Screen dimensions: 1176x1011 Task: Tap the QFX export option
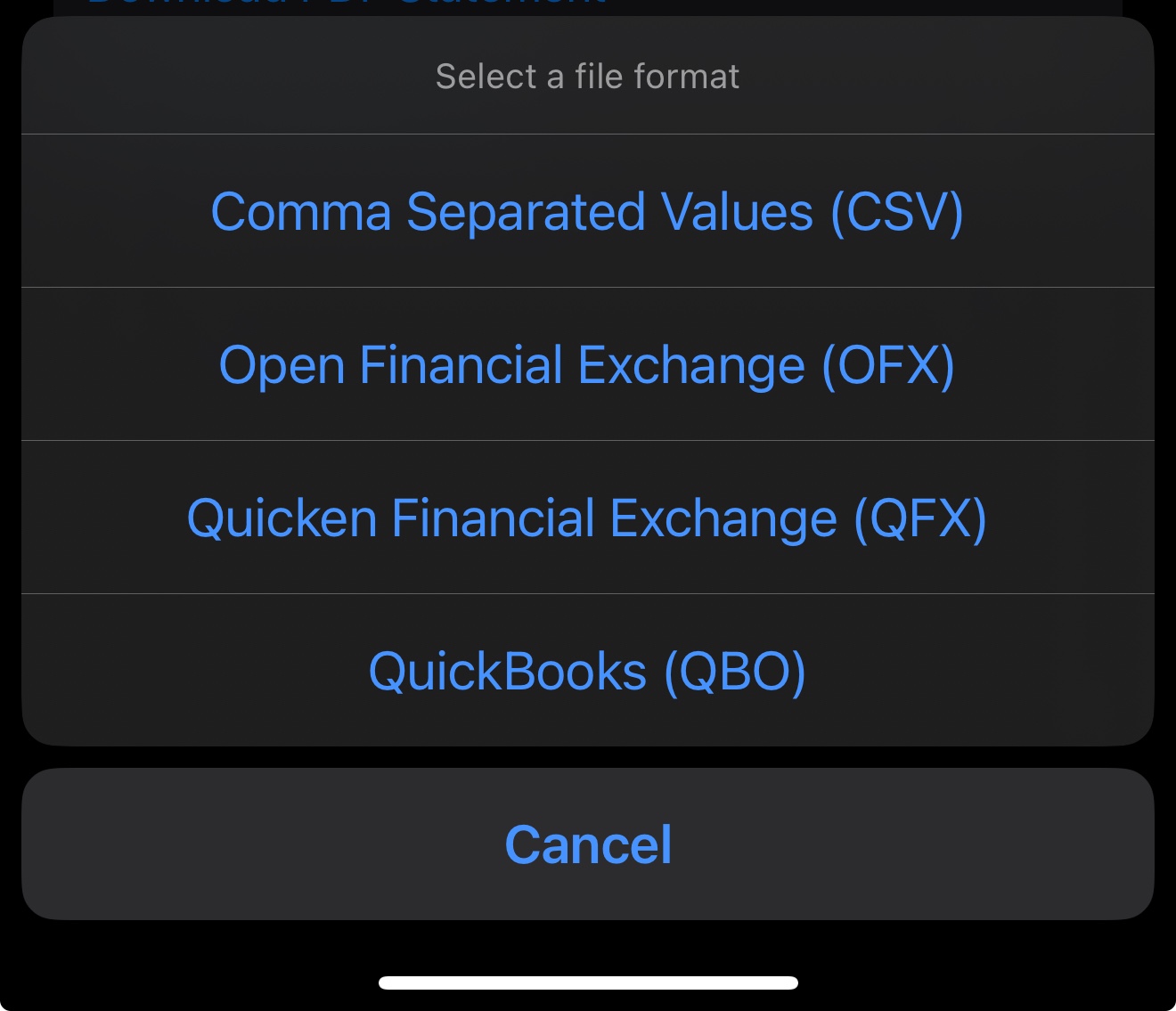tap(587, 518)
